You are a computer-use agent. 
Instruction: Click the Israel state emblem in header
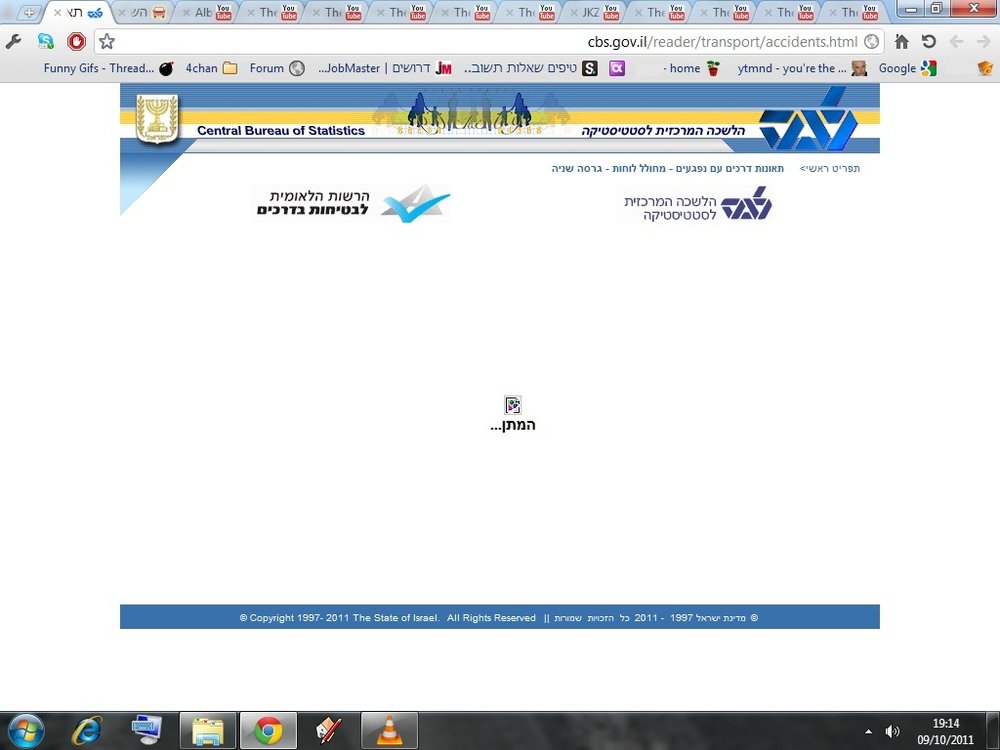coord(157,119)
